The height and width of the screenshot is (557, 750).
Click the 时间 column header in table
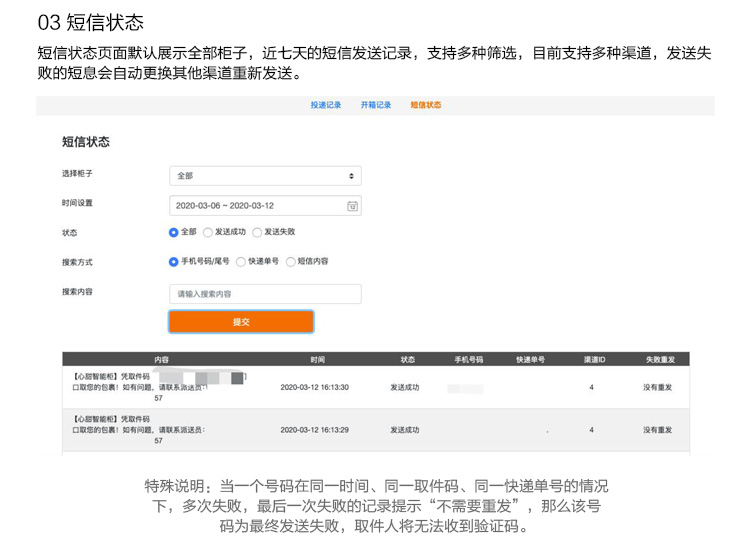[317, 358]
